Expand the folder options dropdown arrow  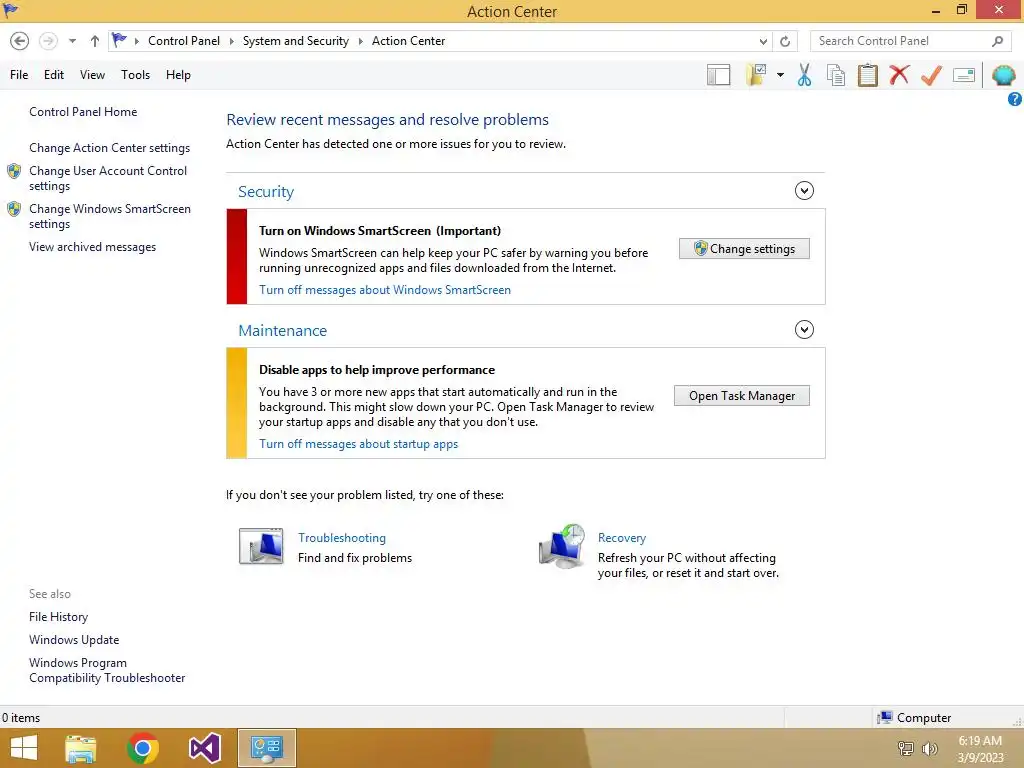point(780,75)
